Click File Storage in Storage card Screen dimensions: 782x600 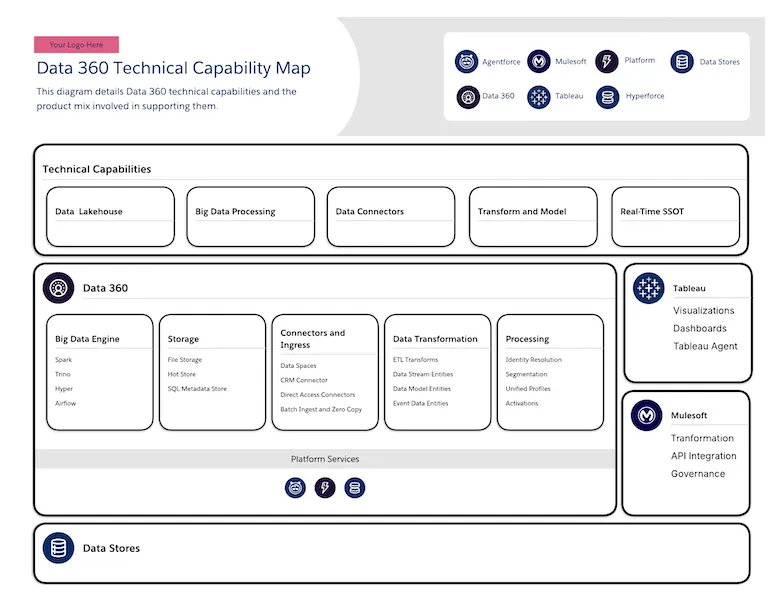[x=185, y=360]
